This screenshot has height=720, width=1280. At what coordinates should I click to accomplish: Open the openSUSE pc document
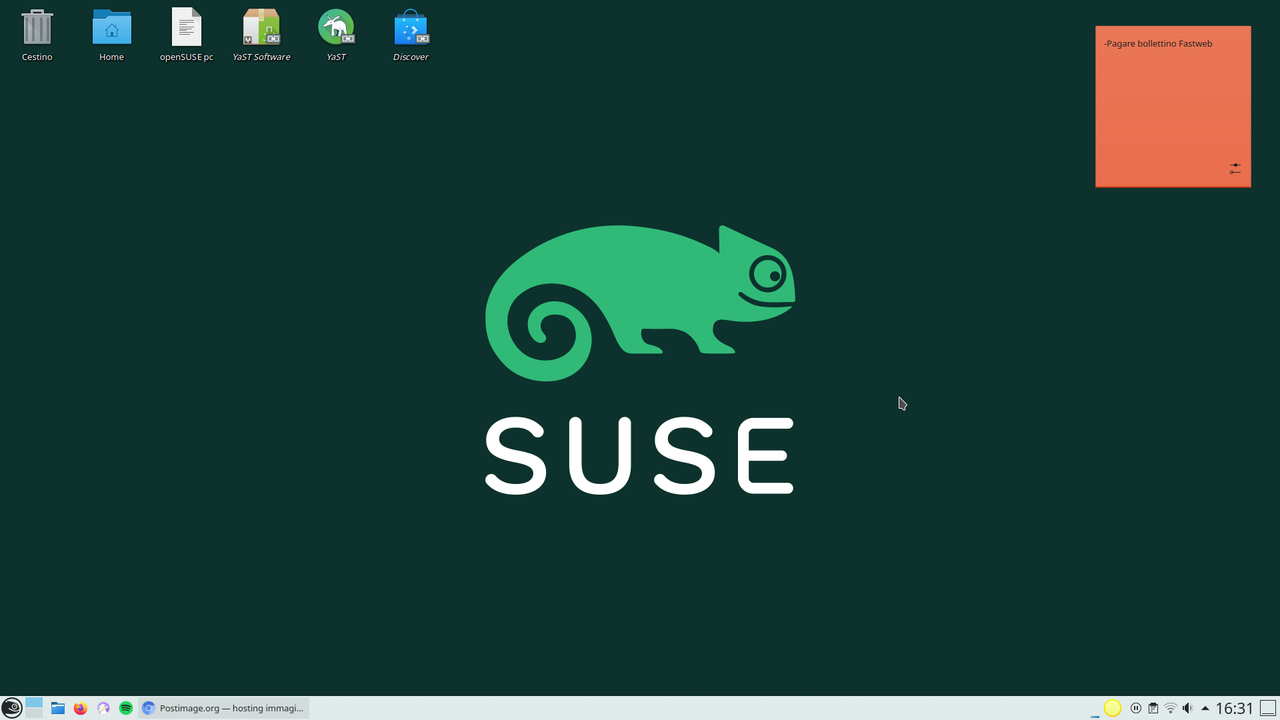coord(186,28)
